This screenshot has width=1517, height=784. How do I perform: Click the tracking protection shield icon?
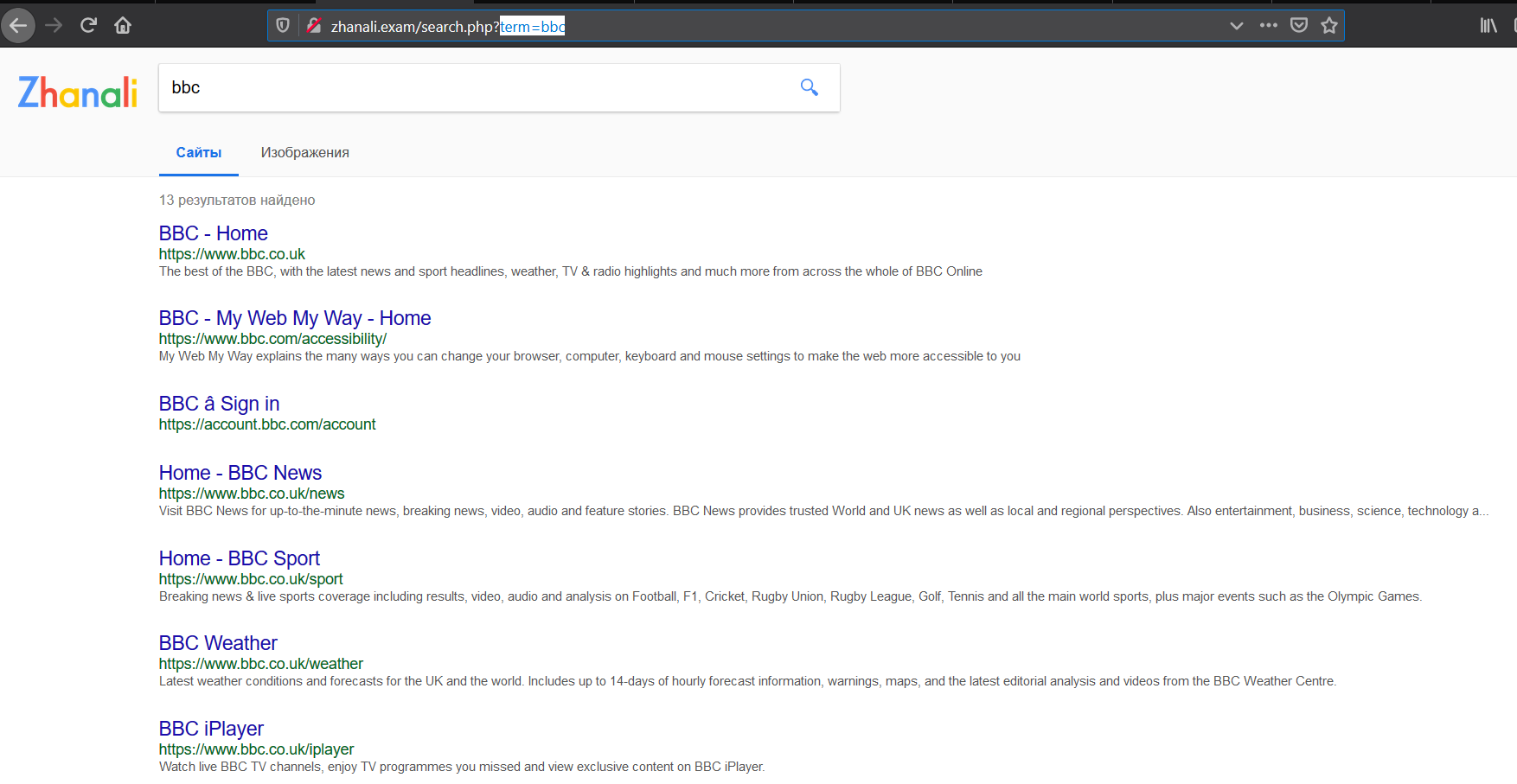(283, 26)
